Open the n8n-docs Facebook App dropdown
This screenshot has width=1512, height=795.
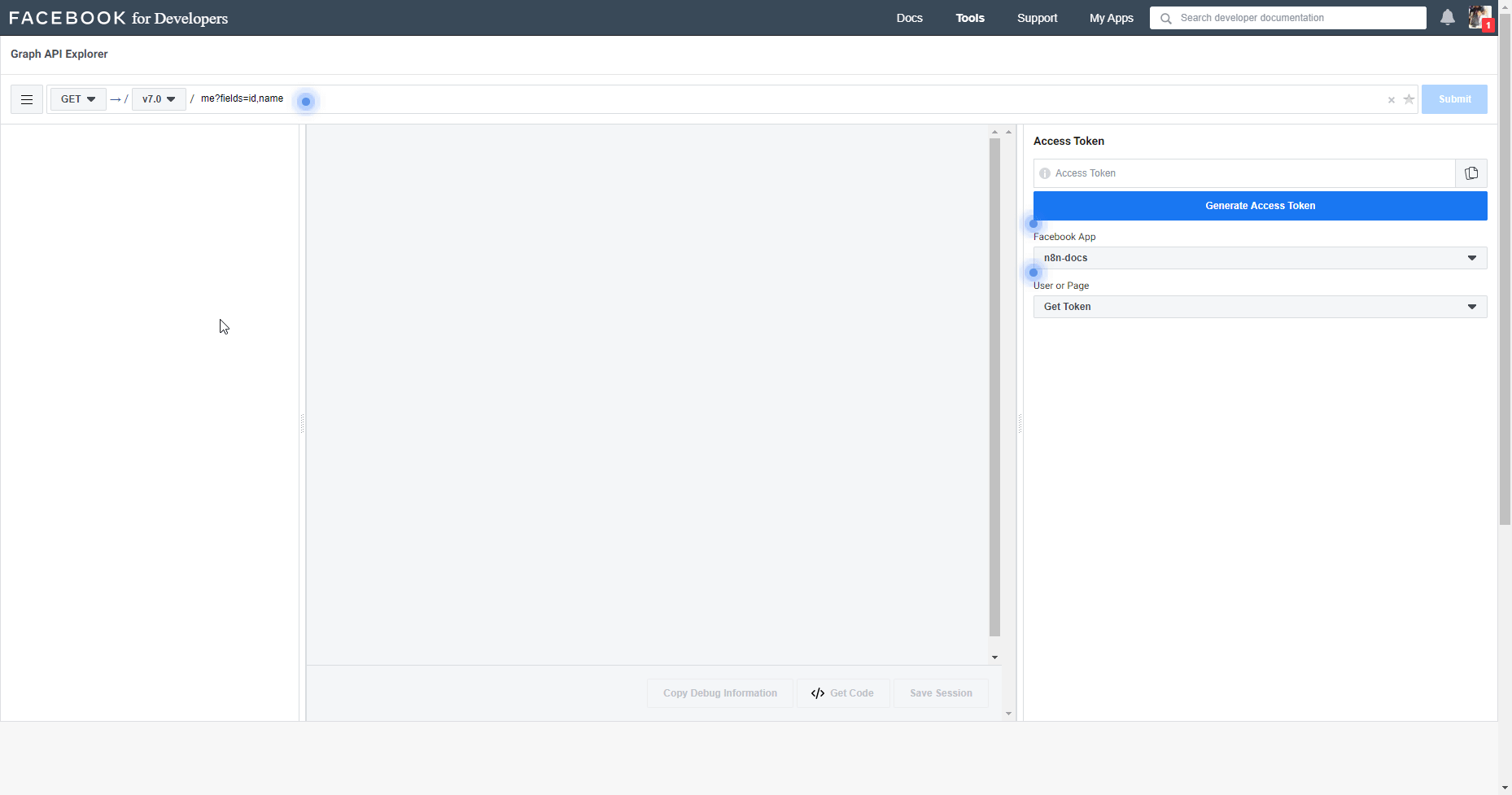click(1260, 258)
